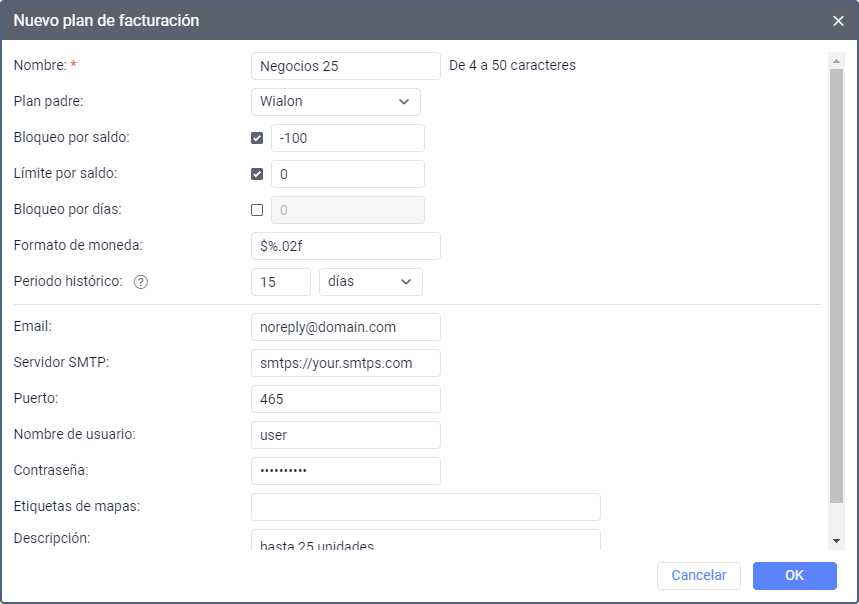Click the Puerto field showing 465
The height and width of the screenshot is (604, 859).
tap(346, 399)
